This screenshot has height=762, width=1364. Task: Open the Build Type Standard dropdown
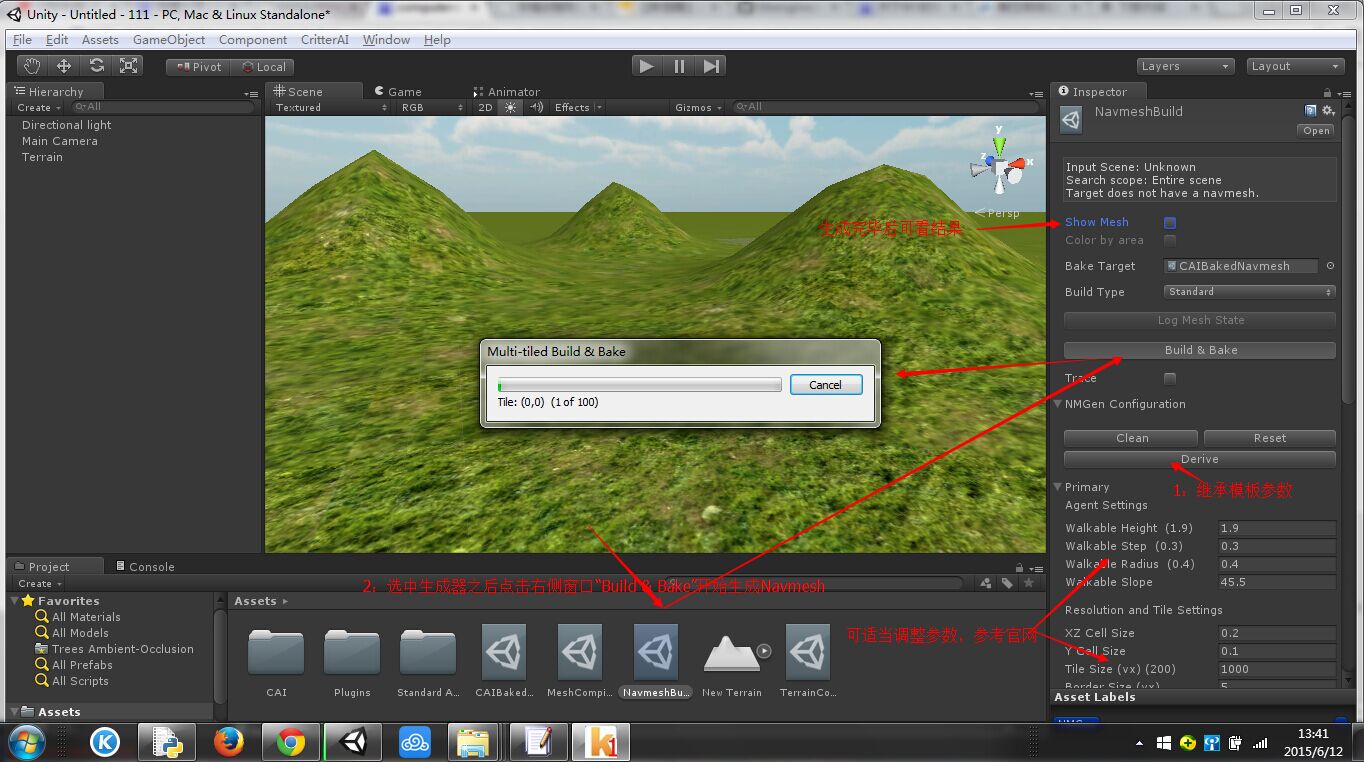coord(1250,292)
